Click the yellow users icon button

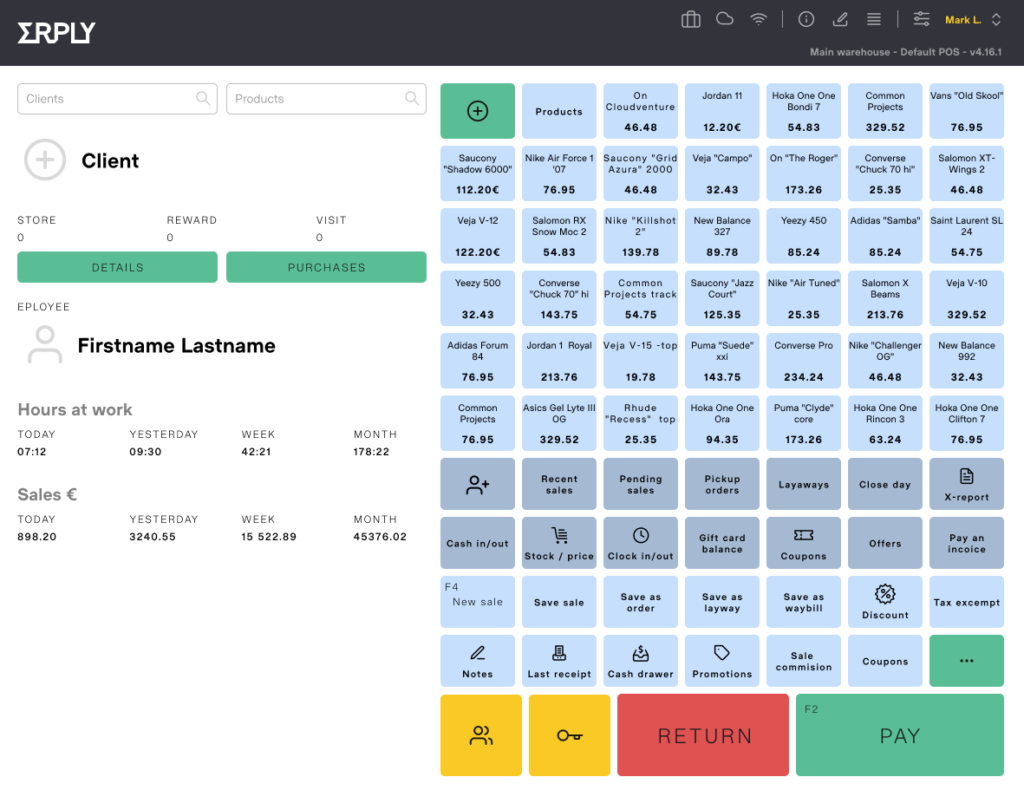click(481, 735)
